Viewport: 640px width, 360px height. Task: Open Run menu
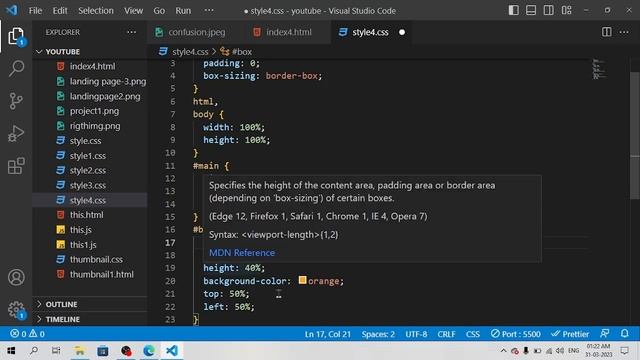(x=183, y=11)
